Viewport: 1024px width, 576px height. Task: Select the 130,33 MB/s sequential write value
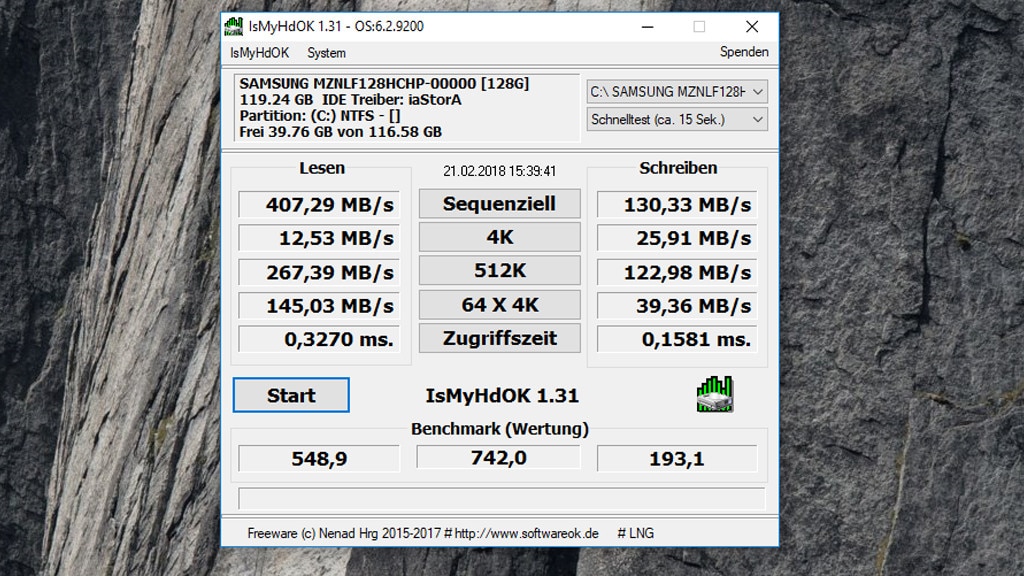coord(677,204)
